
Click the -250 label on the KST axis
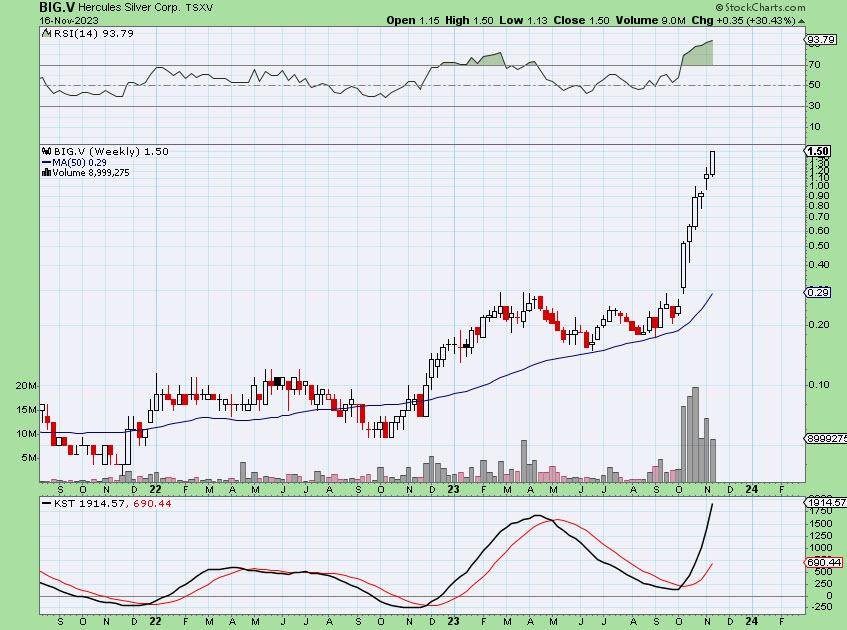click(821, 607)
